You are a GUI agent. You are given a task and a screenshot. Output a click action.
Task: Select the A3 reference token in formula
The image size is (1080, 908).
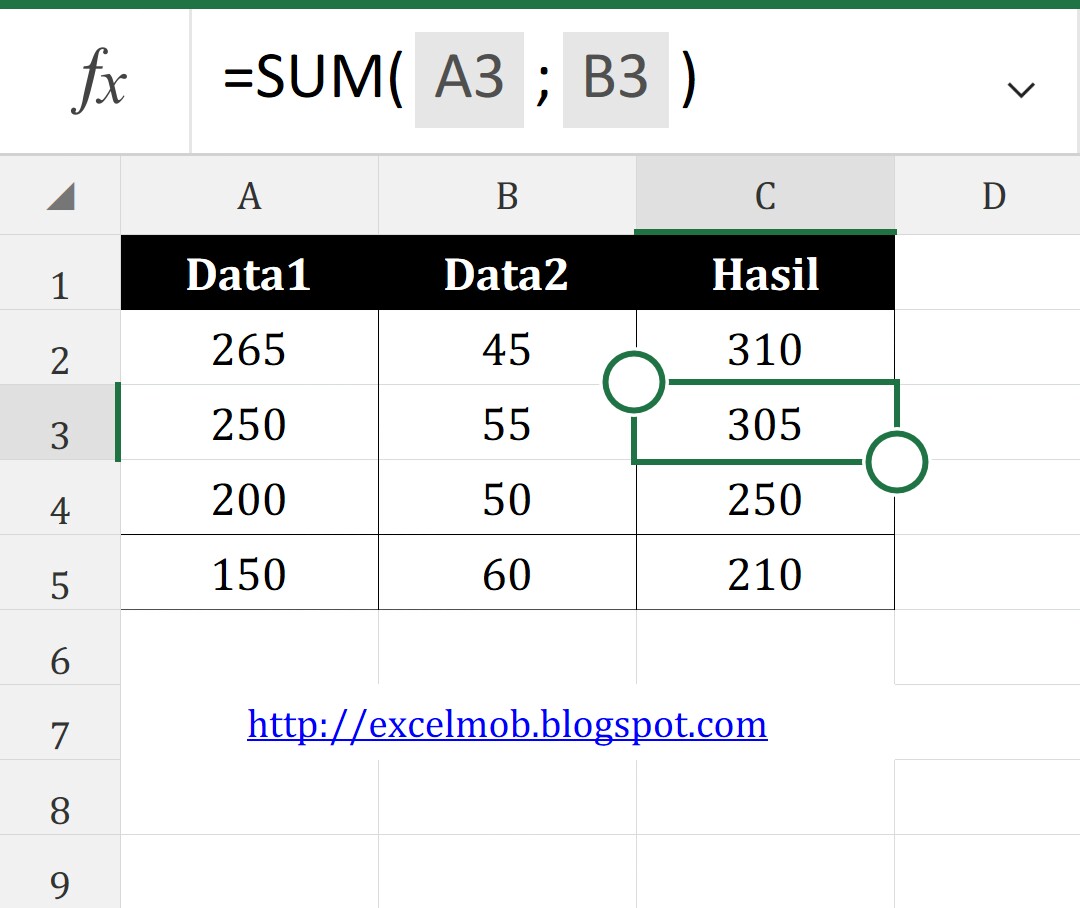[x=468, y=77]
